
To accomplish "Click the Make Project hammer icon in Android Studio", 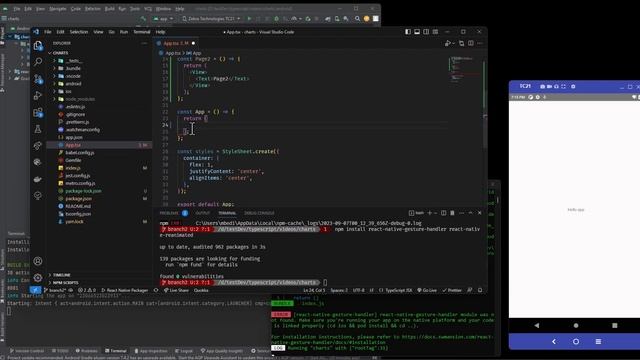I will pos(143,18).
